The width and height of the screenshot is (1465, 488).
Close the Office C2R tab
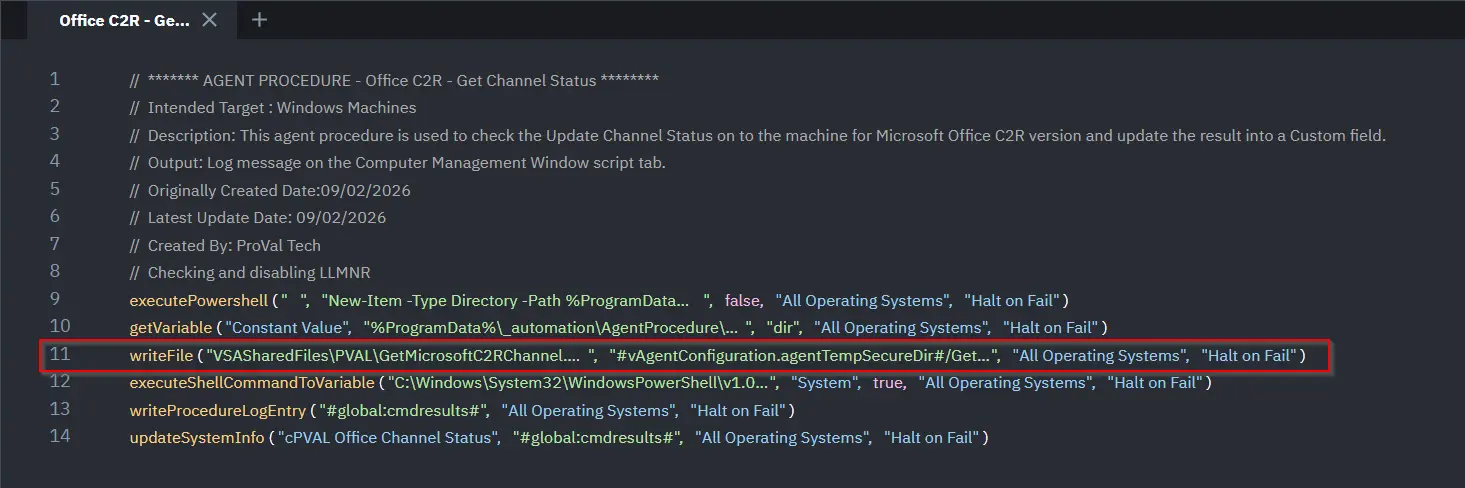pos(209,20)
